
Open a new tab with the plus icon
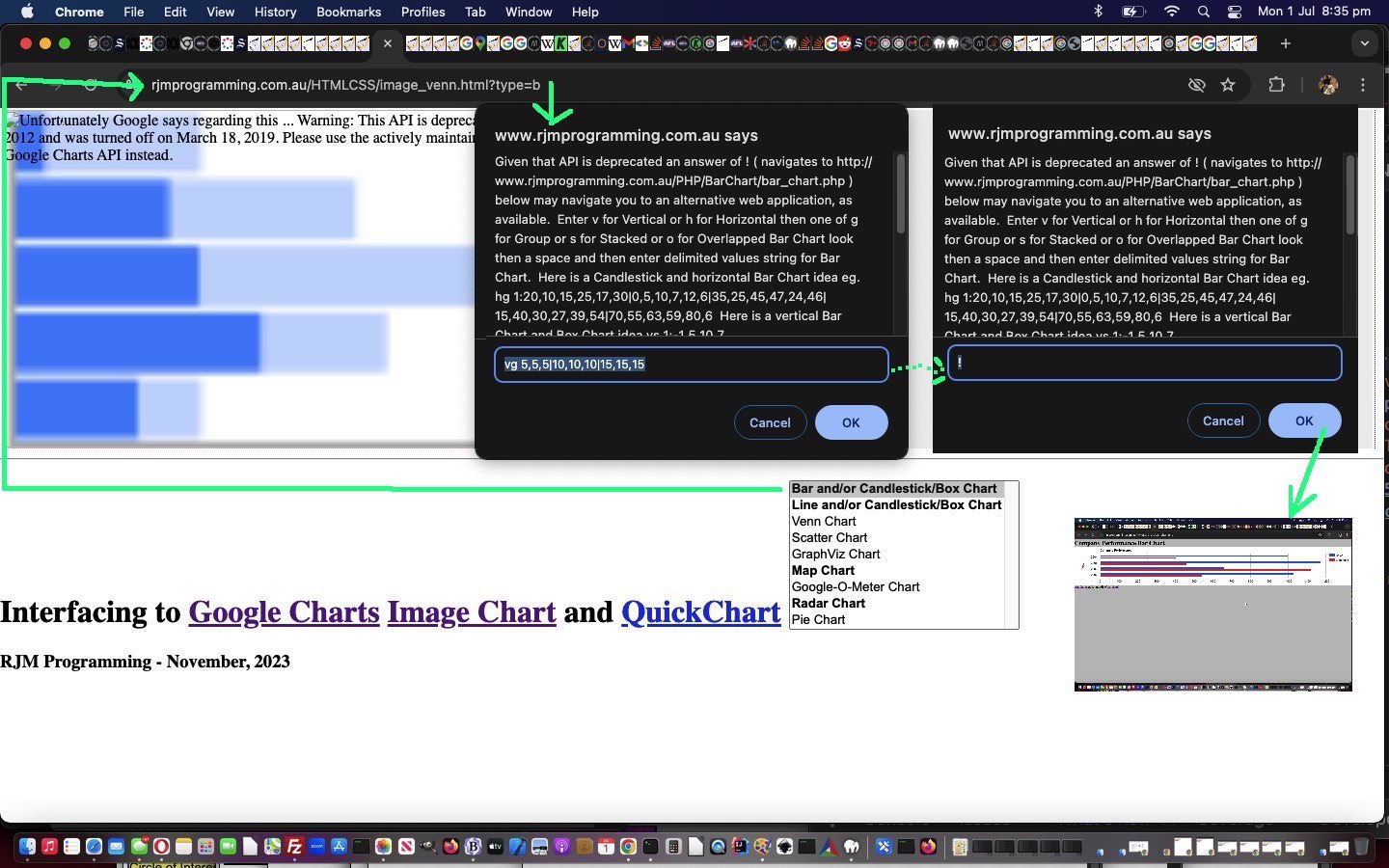point(1285,43)
